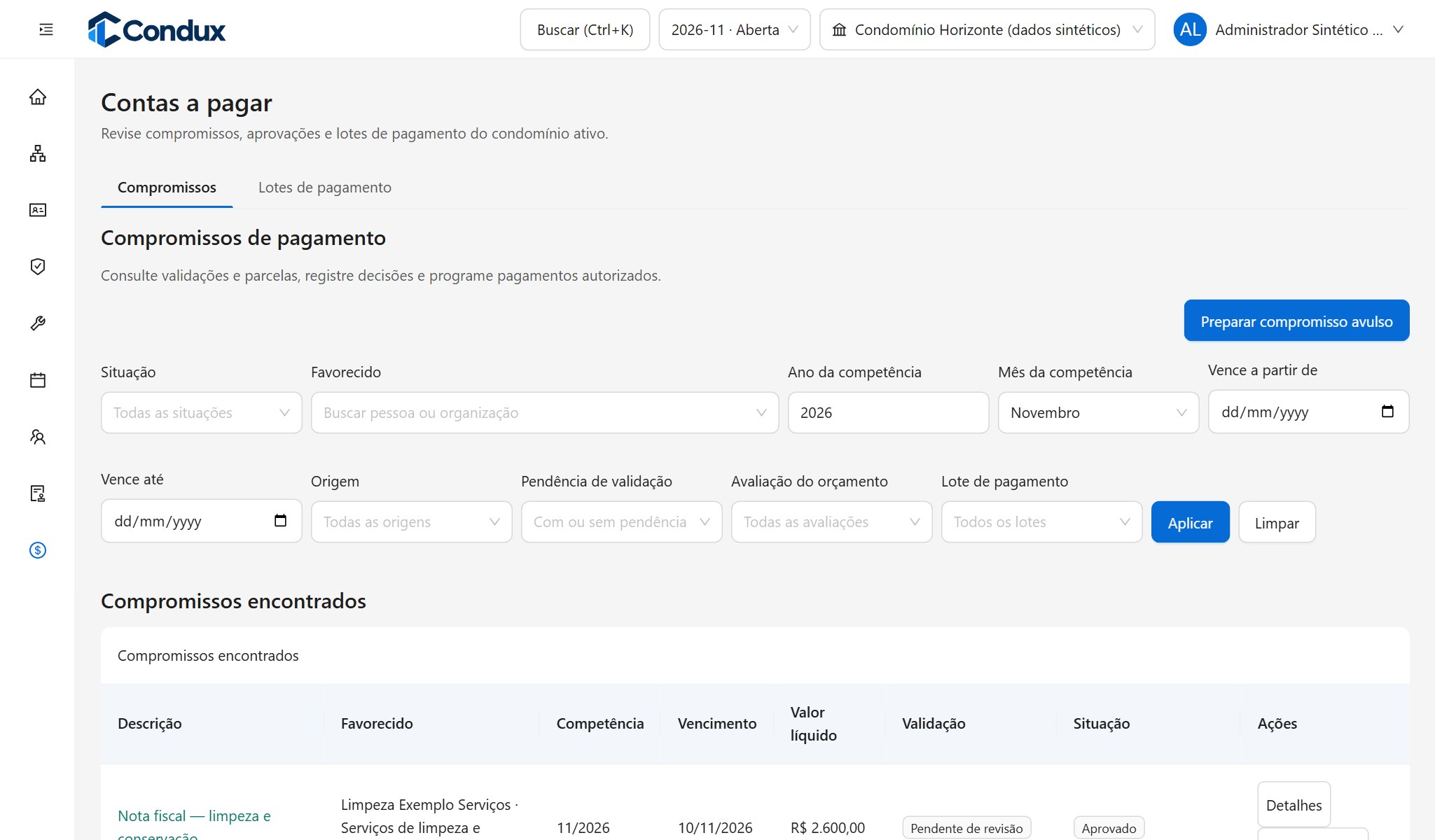The image size is (1435, 840).
Task: Open the Mês da competência Novembro dropdown
Action: 1098,413
